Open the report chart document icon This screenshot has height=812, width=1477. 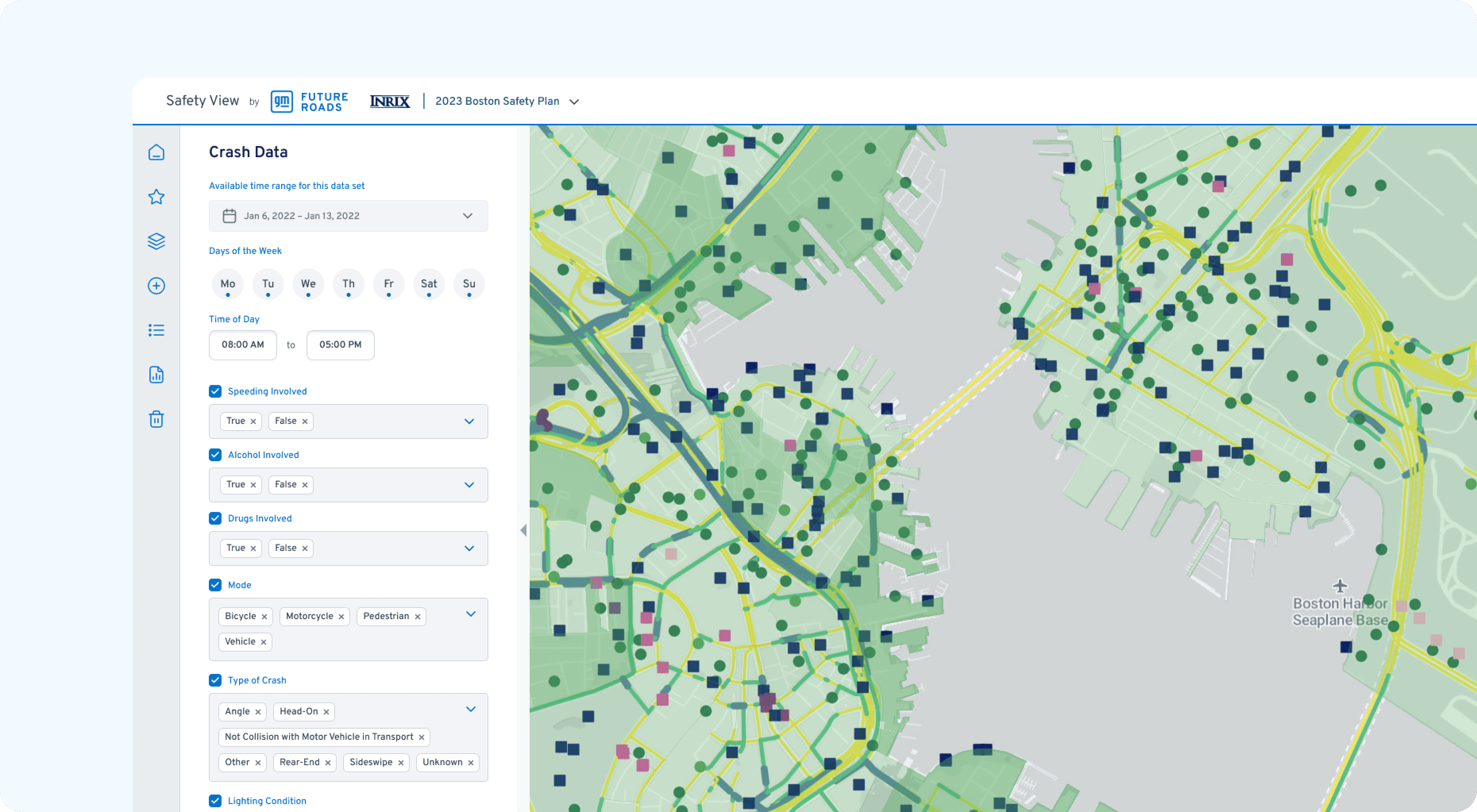(x=156, y=375)
